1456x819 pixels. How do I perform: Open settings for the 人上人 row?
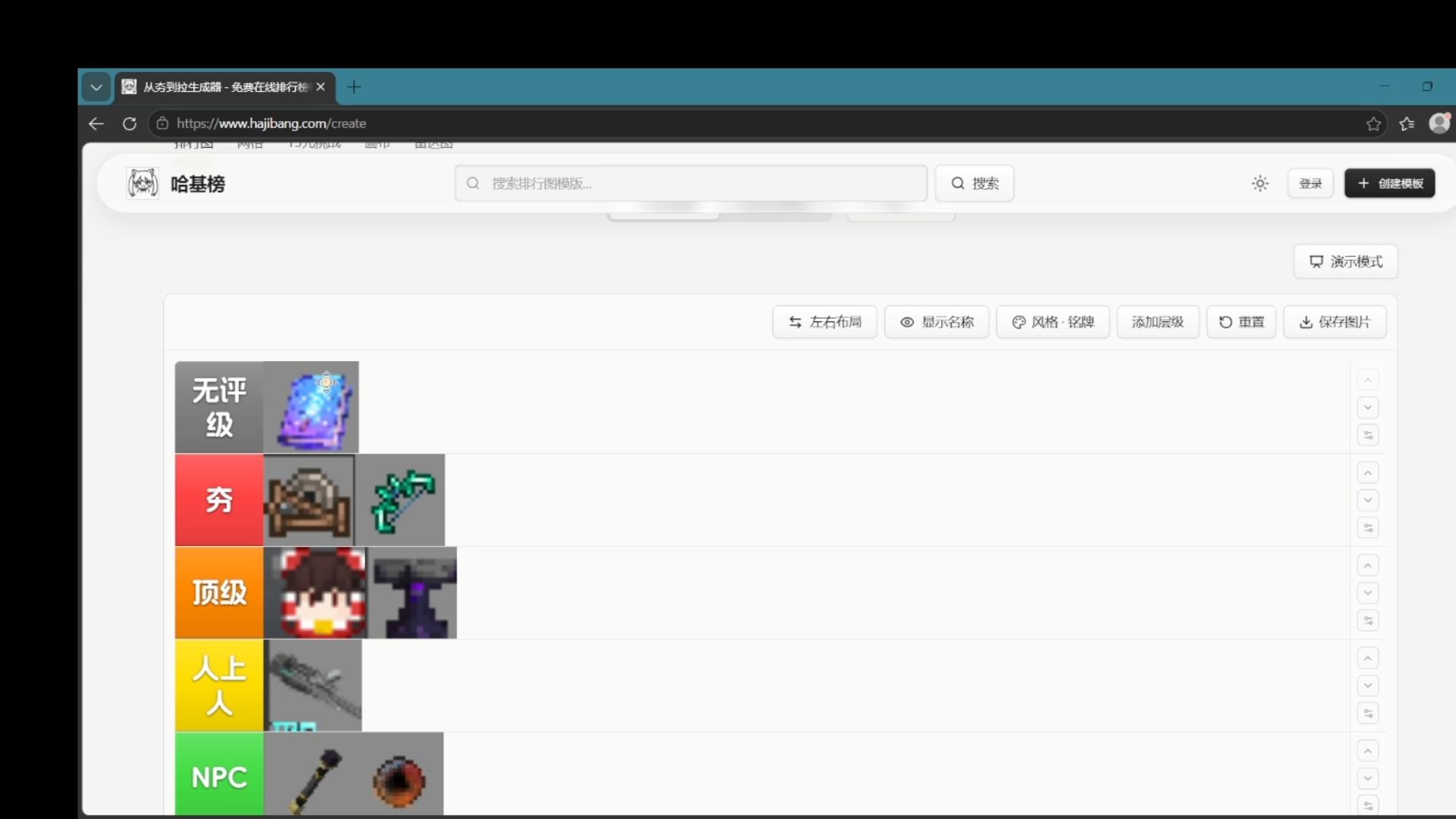[1368, 714]
